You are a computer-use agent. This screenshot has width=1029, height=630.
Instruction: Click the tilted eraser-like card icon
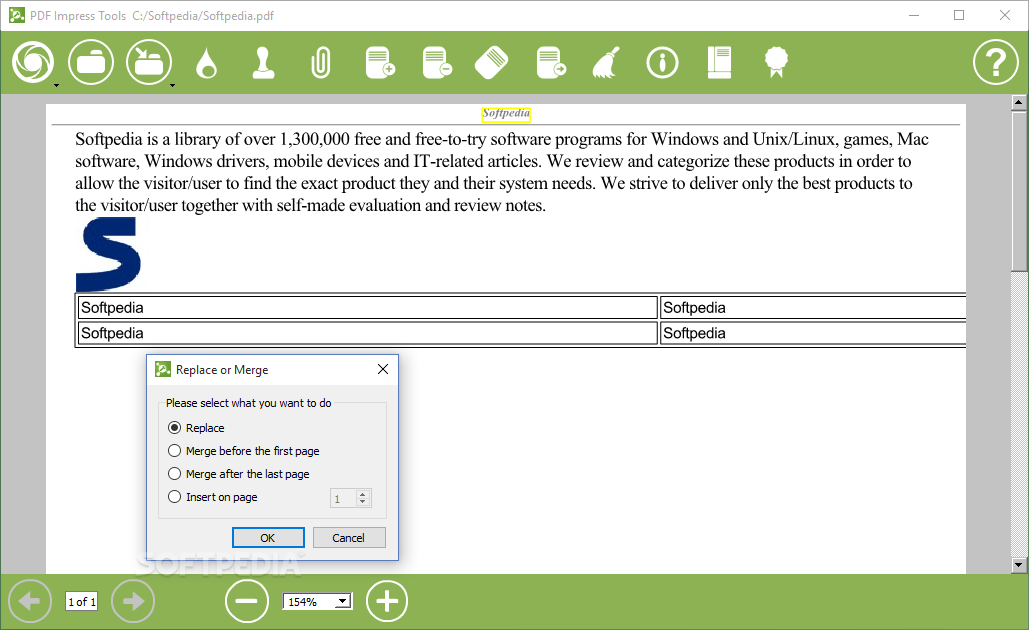[492, 63]
